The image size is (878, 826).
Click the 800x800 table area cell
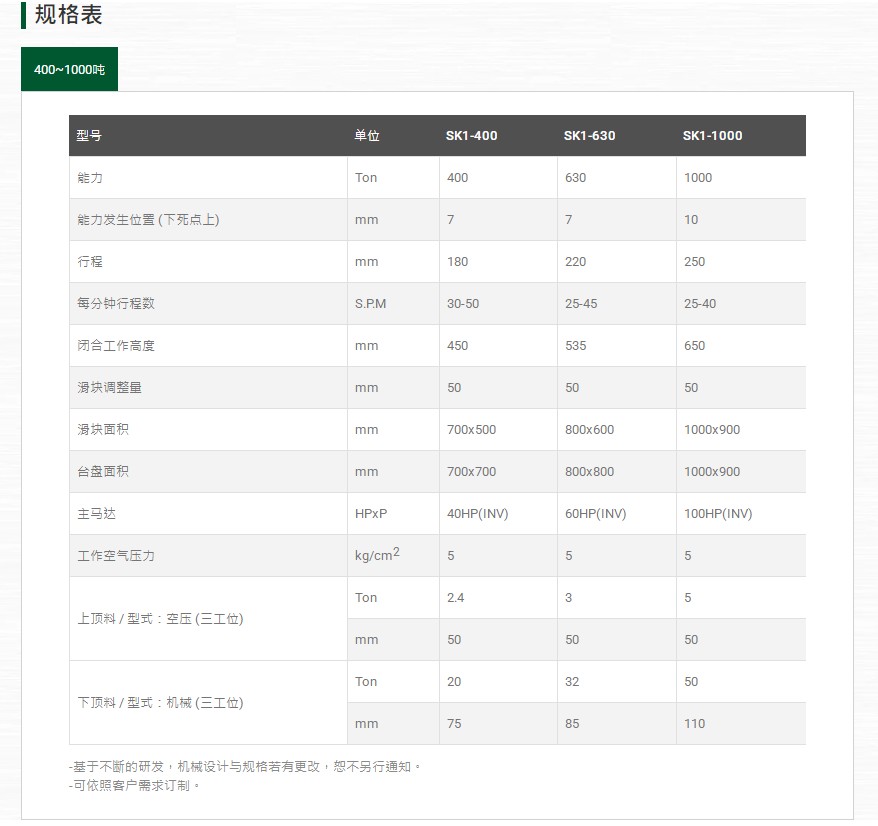[x=589, y=472]
